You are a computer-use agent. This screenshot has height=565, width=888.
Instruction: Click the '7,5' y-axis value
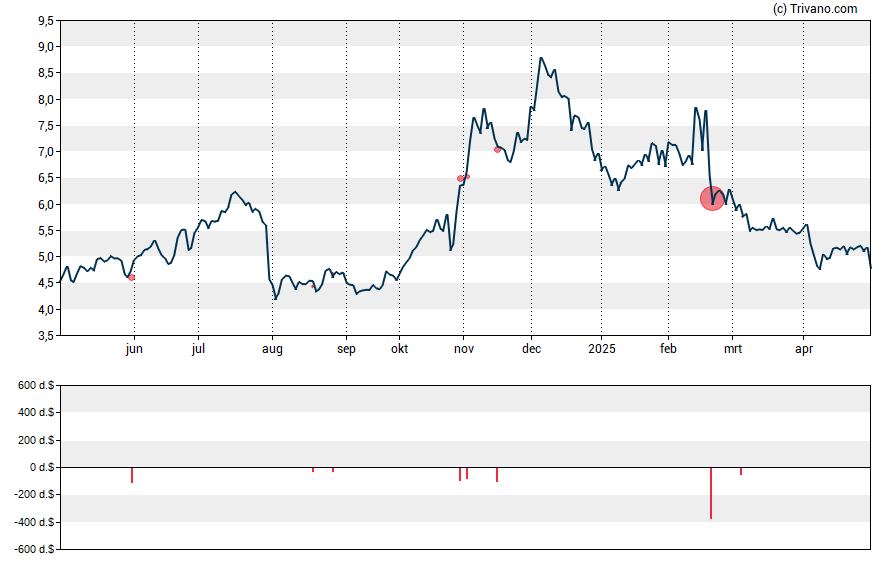(x=46, y=126)
